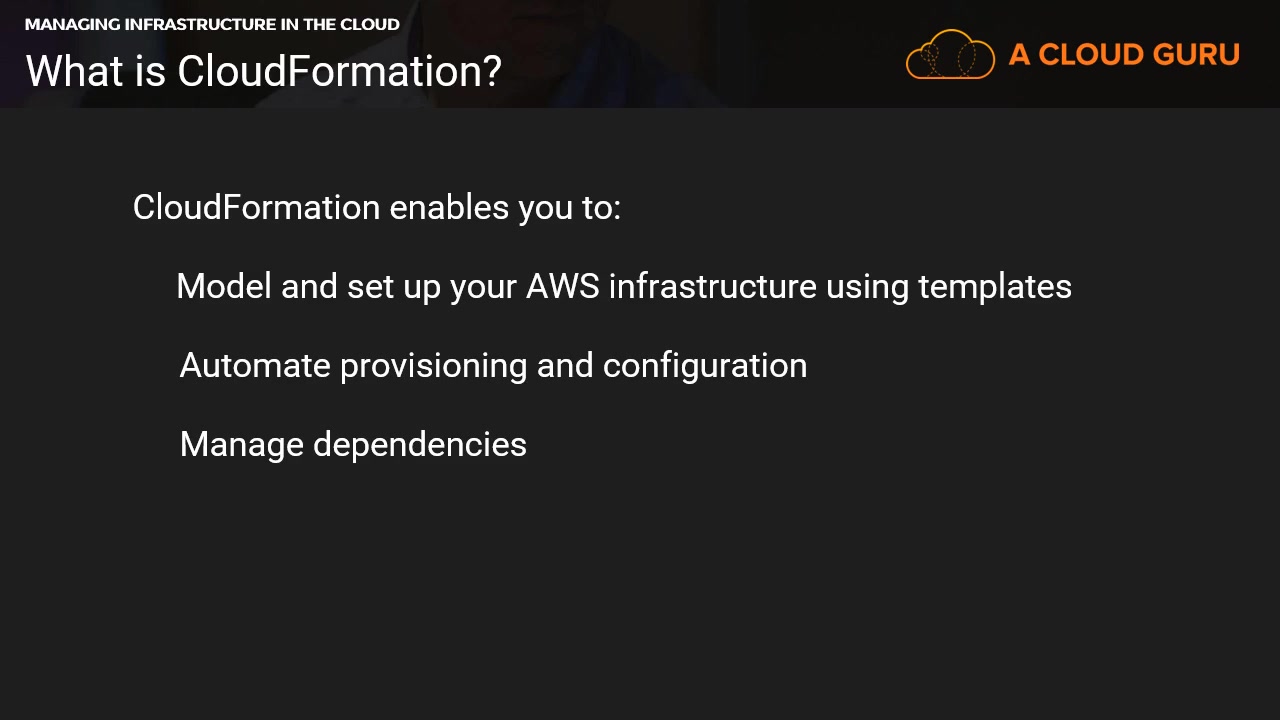This screenshot has height=720, width=1280.
Task: Click the word "provisioning" in the second bullet
Action: 434,366
